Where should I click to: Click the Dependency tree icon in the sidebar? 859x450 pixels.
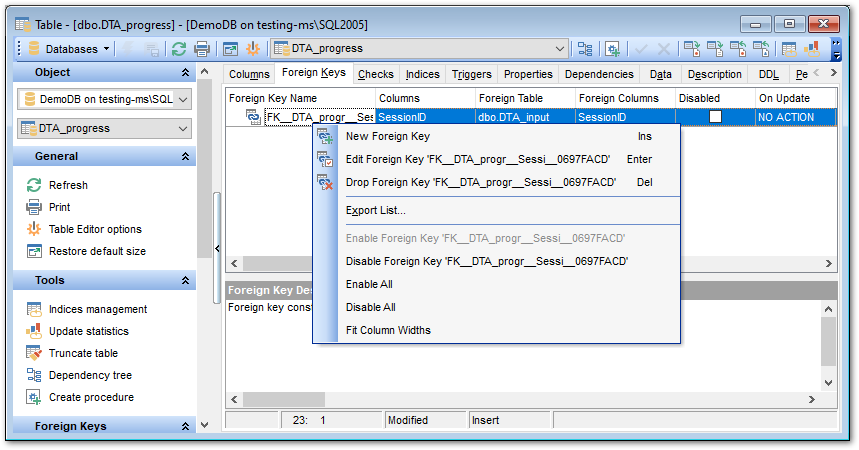tap(34, 375)
